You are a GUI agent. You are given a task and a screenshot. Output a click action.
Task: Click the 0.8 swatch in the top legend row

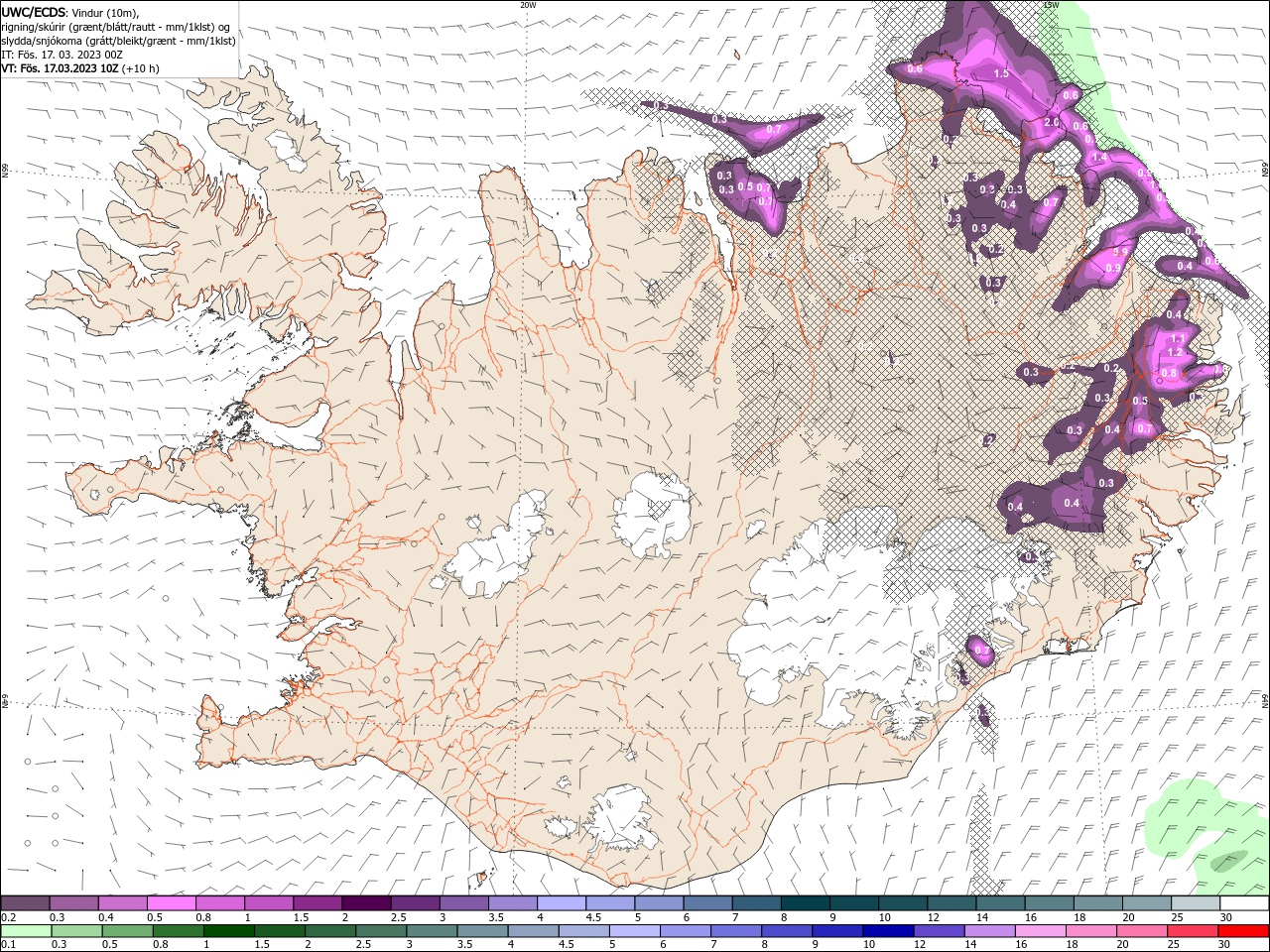219,903
